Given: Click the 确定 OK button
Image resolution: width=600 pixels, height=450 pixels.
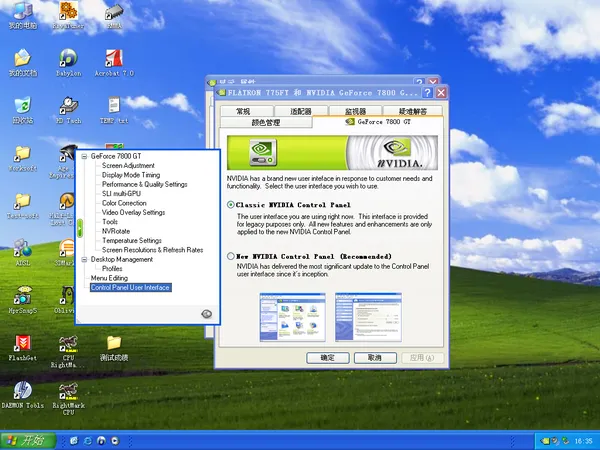Looking at the screenshot, I should click(328, 358).
